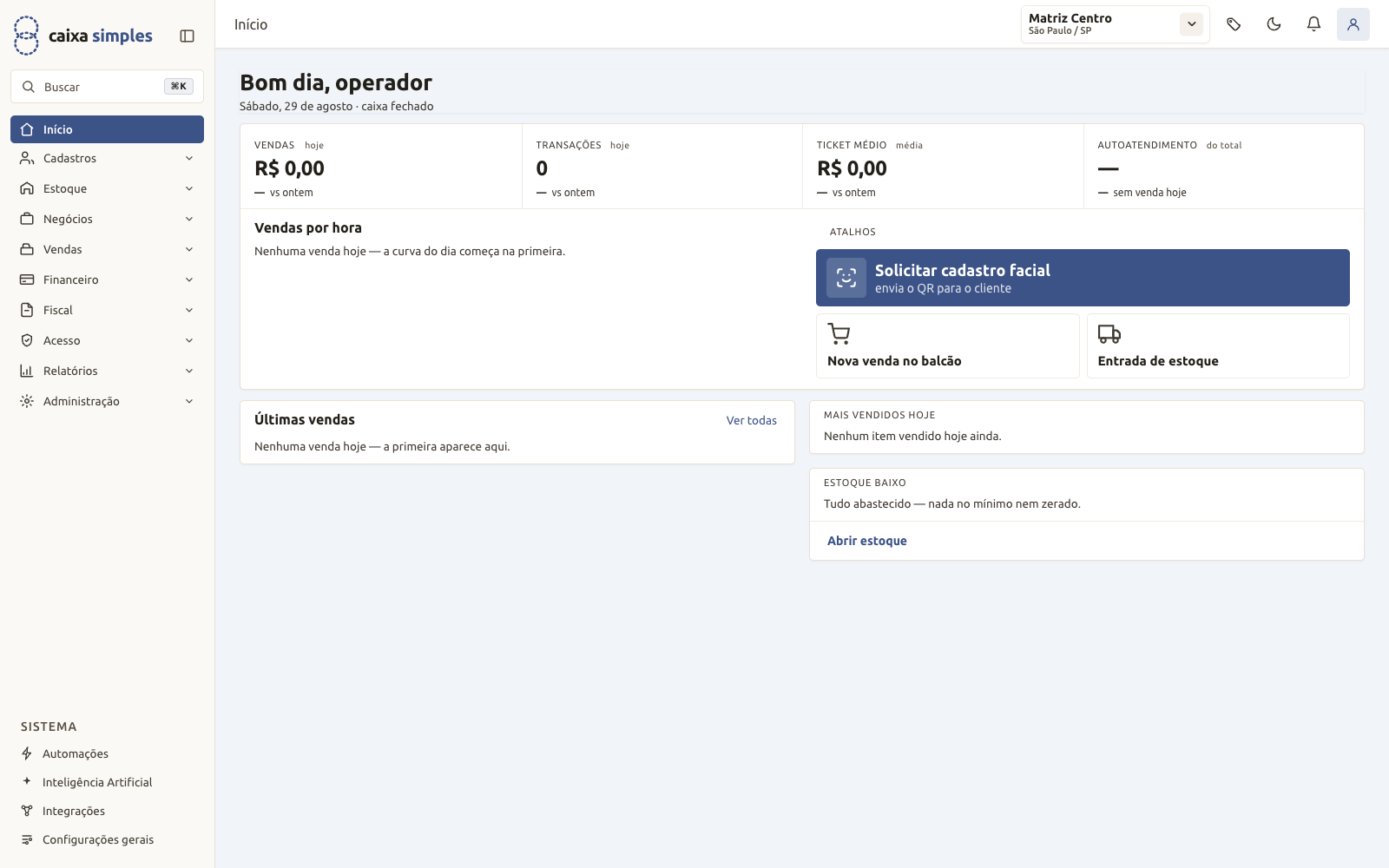Click the face scan icon in shortcut

(846, 278)
